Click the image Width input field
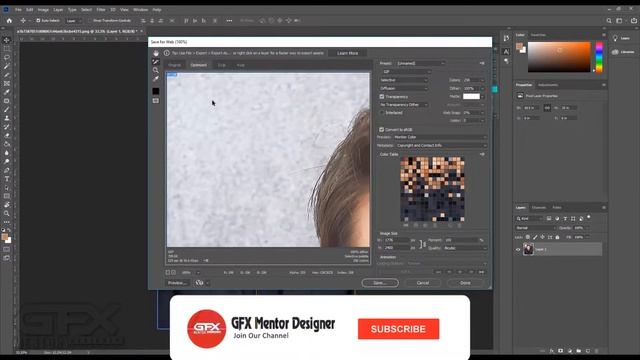This screenshot has width=640, height=360. pos(396,240)
